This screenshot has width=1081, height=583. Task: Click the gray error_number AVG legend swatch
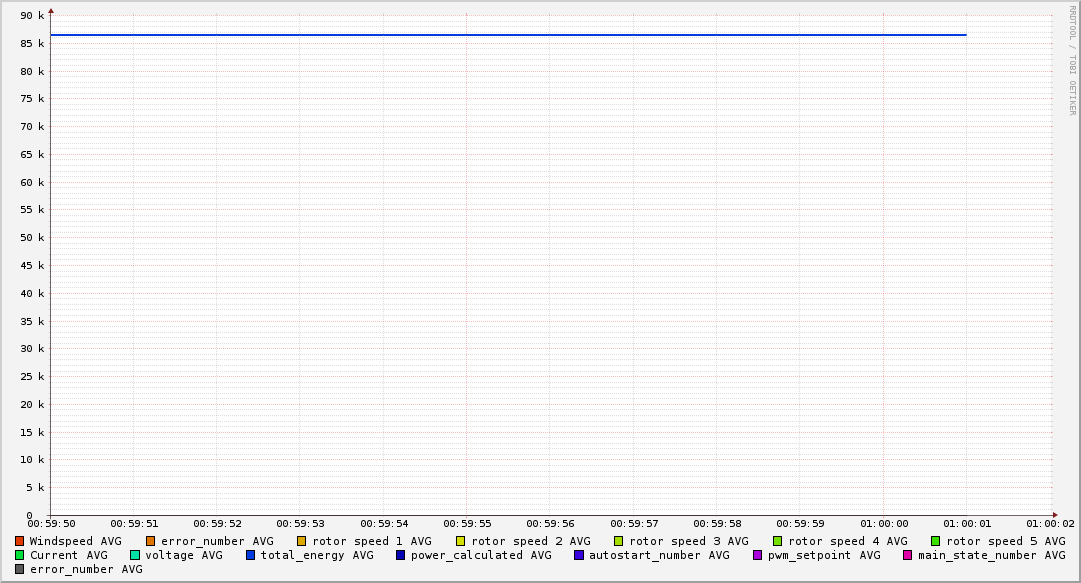click(x=19, y=569)
